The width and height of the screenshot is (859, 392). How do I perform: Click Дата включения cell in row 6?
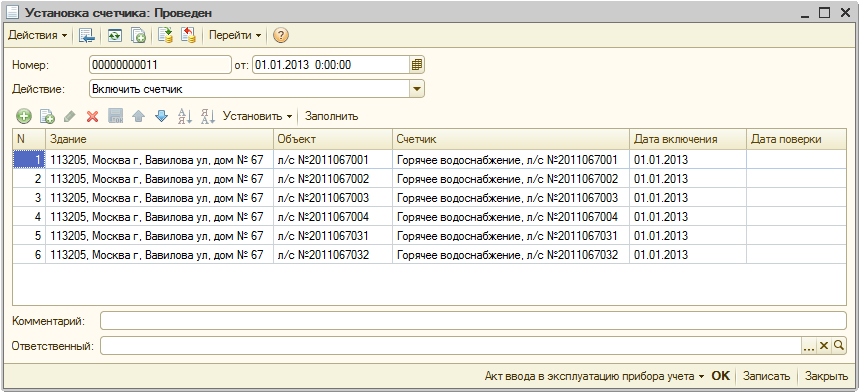[x=688, y=255]
